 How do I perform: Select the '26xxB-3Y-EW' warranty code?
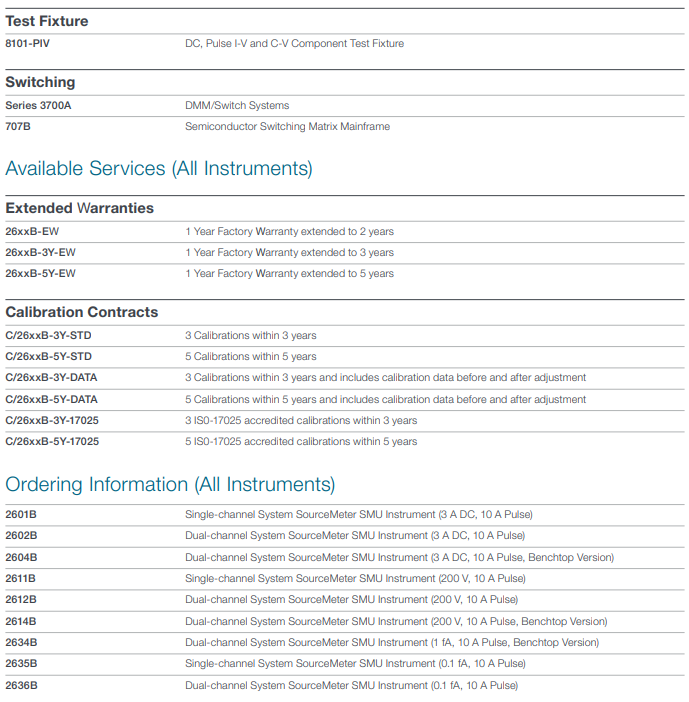pyautogui.click(x=40, y=253)
